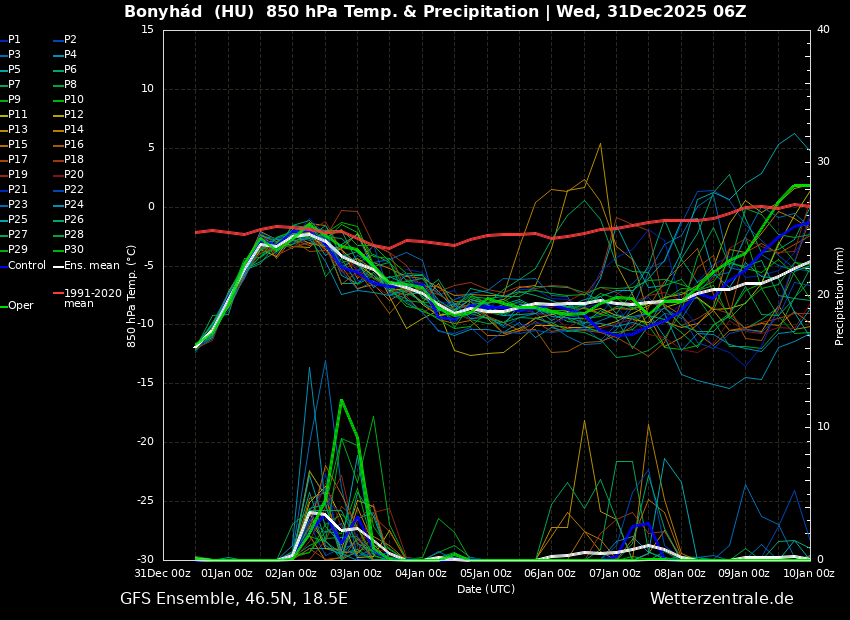The image size is (850, 620).
Task: Click the P30 legend entry
Action: click(x=74, y=250)
